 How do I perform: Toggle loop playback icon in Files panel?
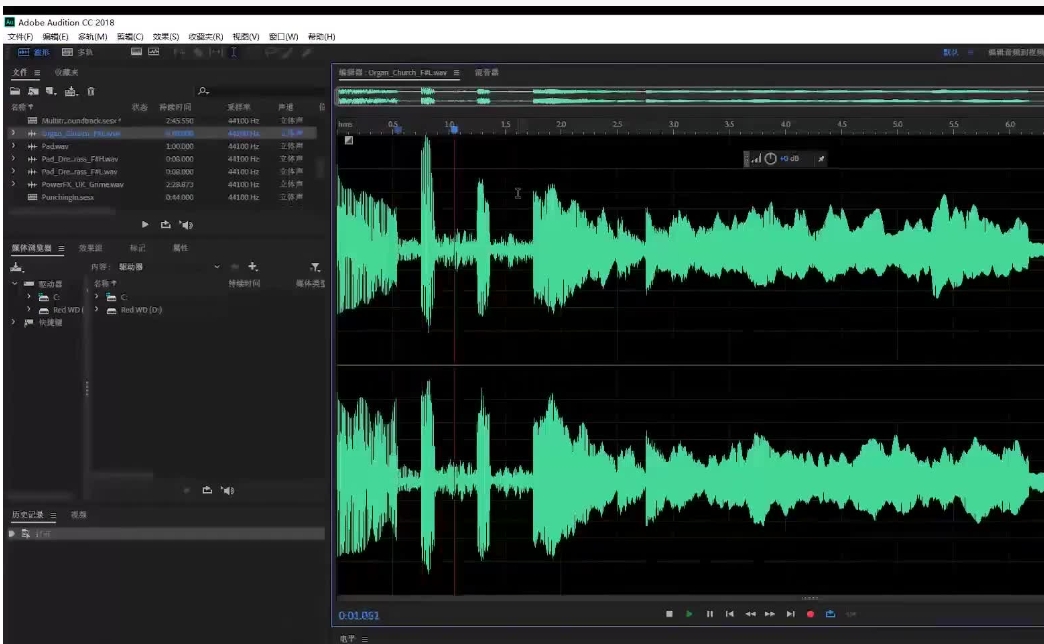point(166,224)
